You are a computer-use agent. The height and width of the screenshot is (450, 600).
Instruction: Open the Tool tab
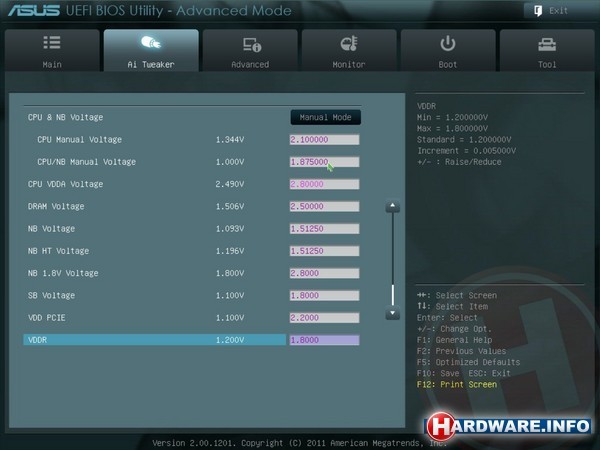tap(547, 50)
